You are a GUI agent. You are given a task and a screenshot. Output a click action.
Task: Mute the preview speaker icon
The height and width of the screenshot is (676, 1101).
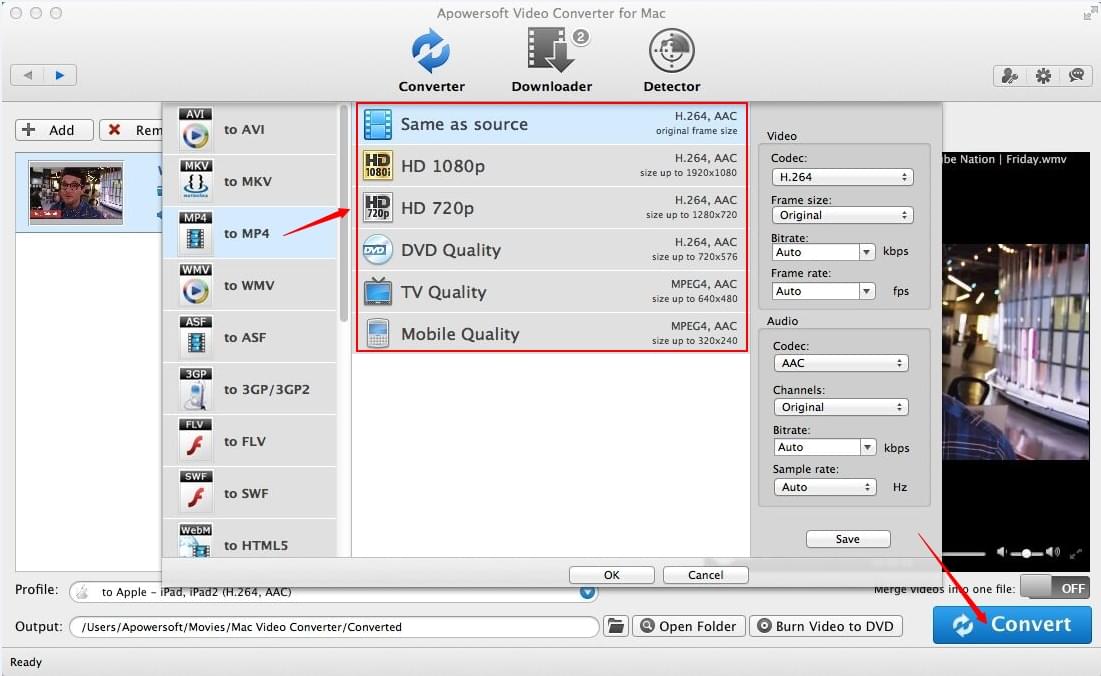pyautogui.click(x=1002, y=553)
